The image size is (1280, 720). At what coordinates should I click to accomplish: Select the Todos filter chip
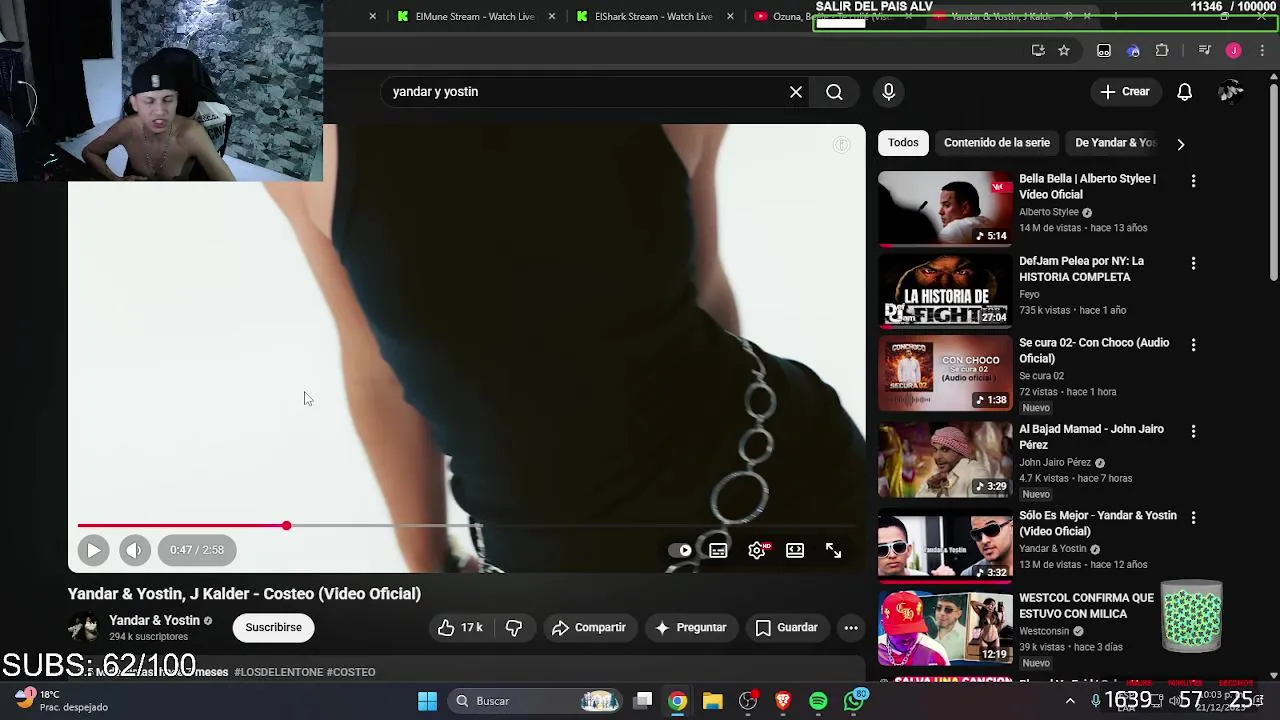pyautogui.click(x=903, y=143)
